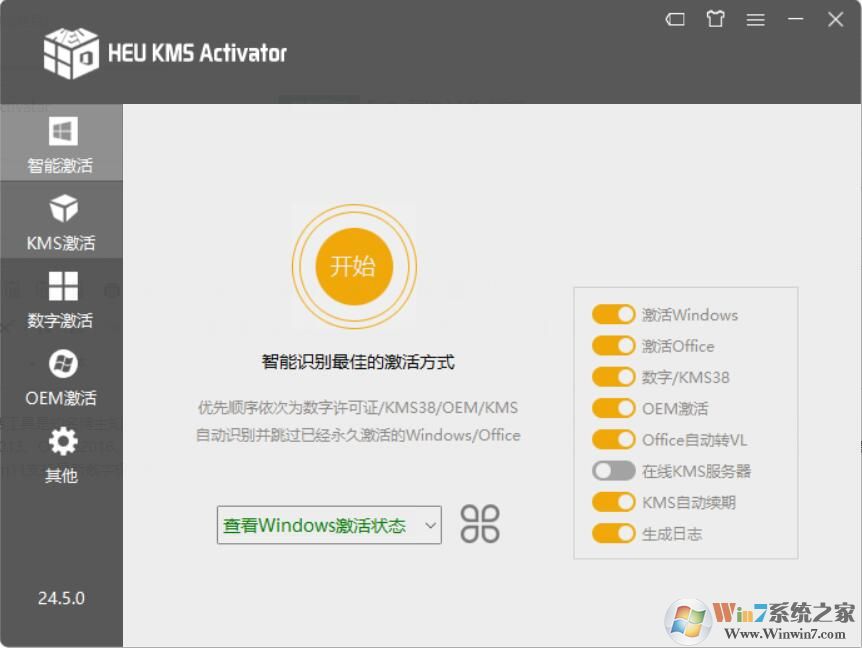This screenshot has width=862, height=648.
Task: Click the orange 开始 start button
Action: point(354,267)
